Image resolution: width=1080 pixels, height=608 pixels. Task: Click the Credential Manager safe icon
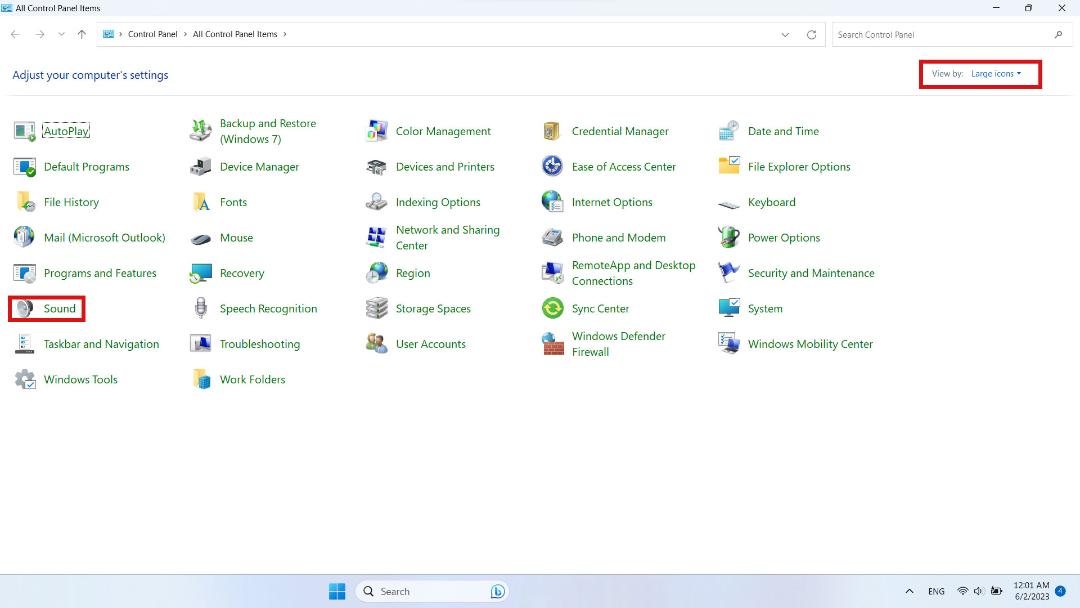552,131
